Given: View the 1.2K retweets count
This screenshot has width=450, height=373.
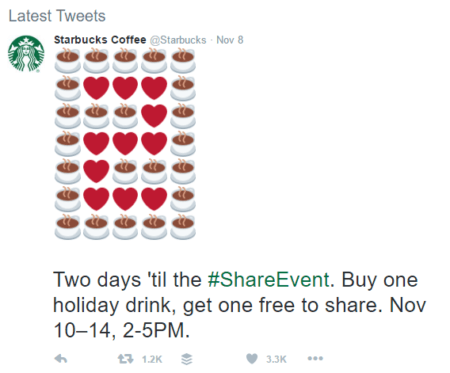Looking at the screenshot, I should pos(152,359).
